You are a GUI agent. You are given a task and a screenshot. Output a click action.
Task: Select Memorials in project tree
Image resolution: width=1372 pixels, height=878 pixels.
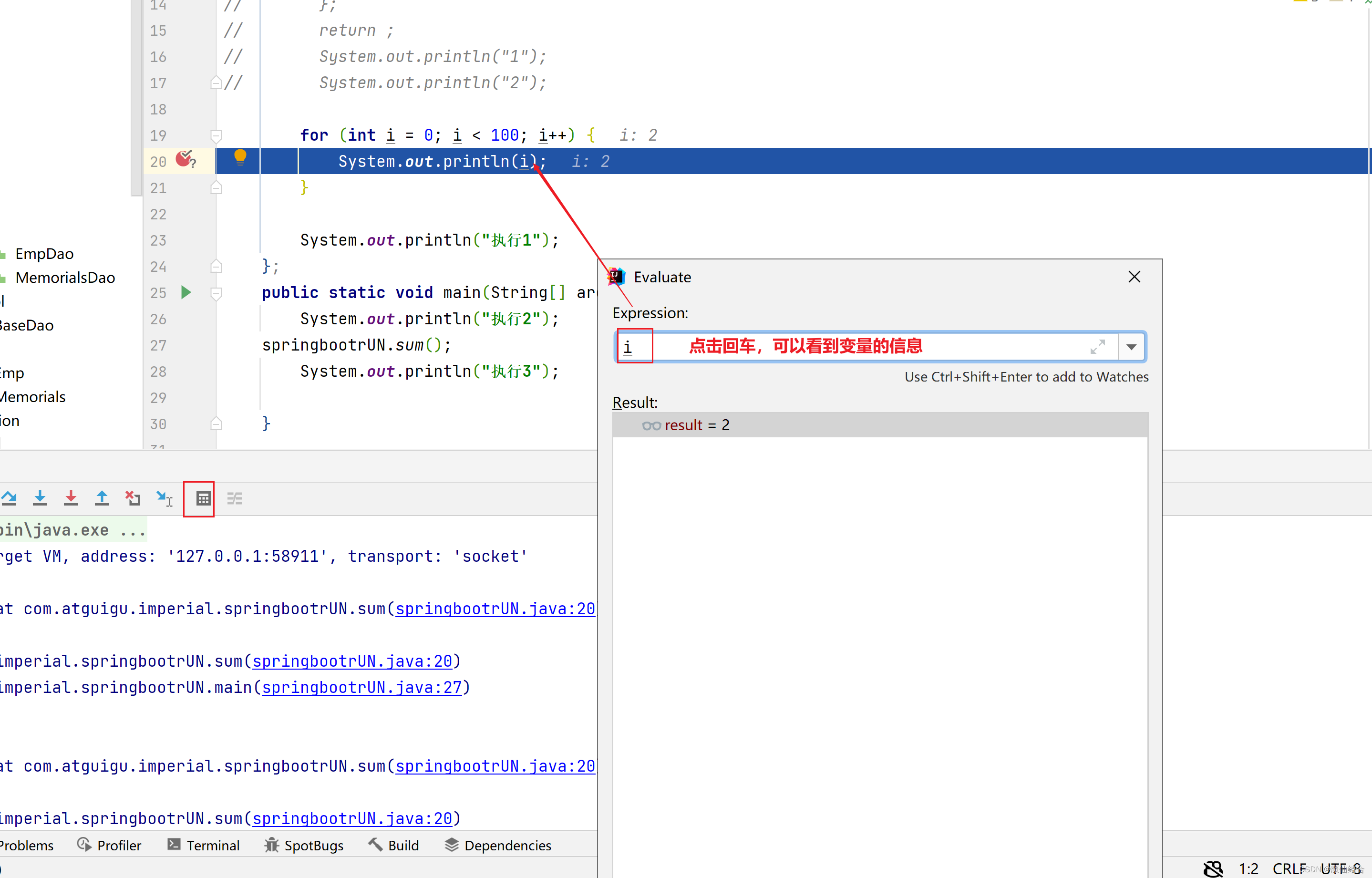coord(32,397)
